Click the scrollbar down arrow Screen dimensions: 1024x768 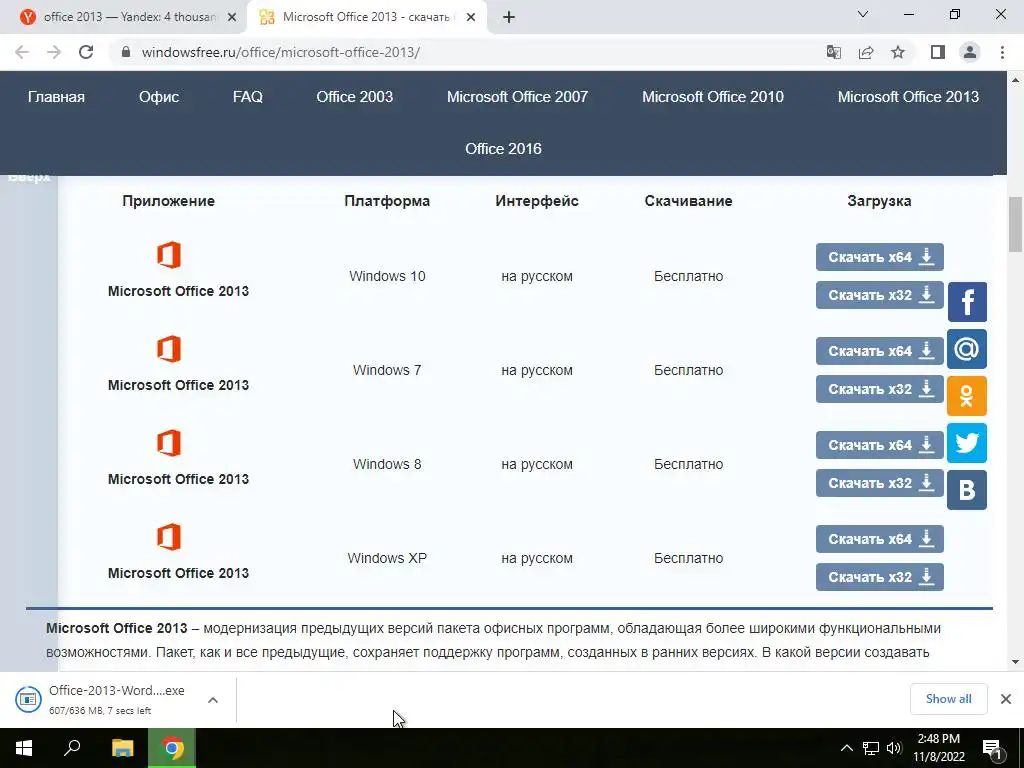1016,662
